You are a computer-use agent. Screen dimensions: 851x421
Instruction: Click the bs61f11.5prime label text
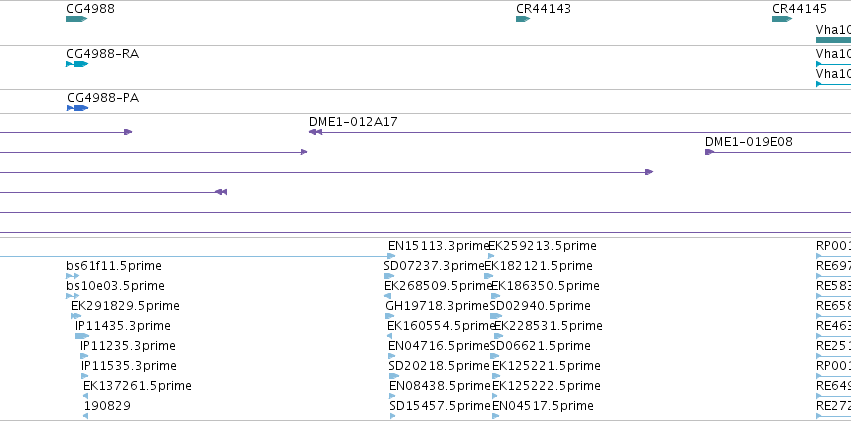[114, 266]
